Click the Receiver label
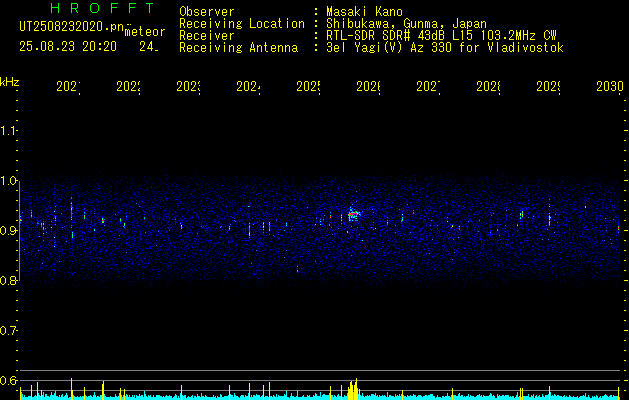The height and width of the screenshot is (400, 629). (x=207, y=36)
